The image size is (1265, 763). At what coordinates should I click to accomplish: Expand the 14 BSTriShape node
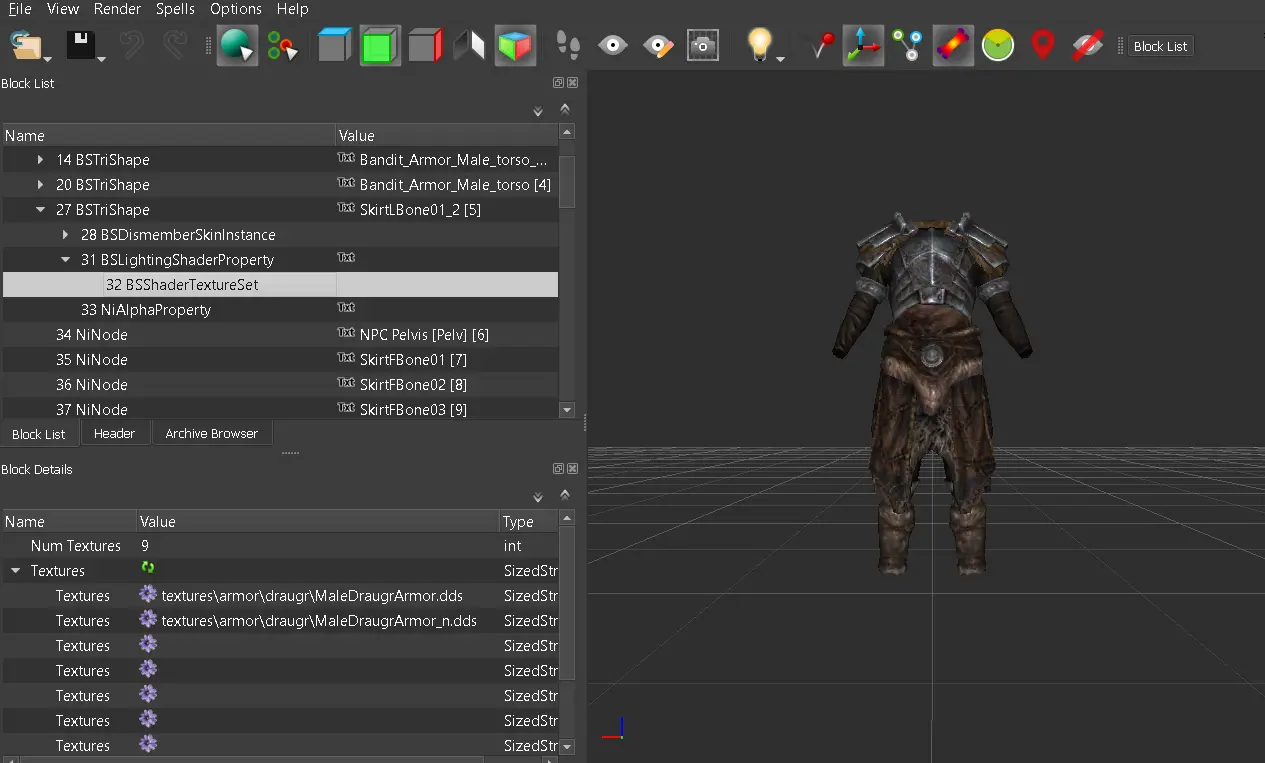[40, 160]
